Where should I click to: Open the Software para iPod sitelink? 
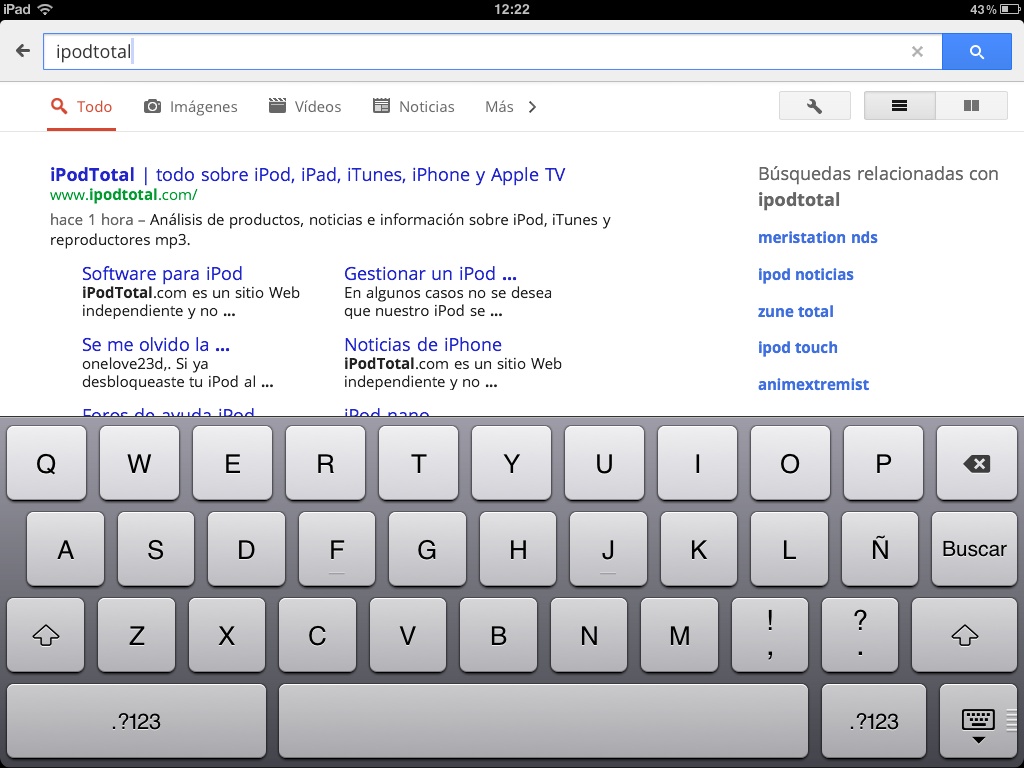162,273
